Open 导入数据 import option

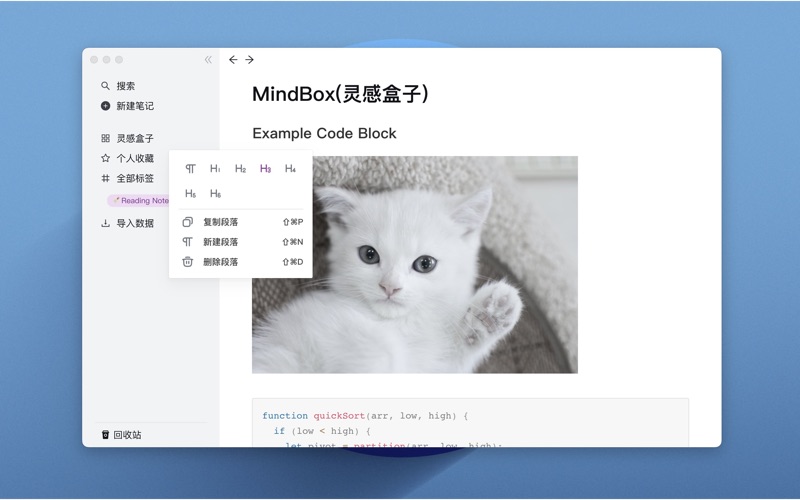(135, 223)
